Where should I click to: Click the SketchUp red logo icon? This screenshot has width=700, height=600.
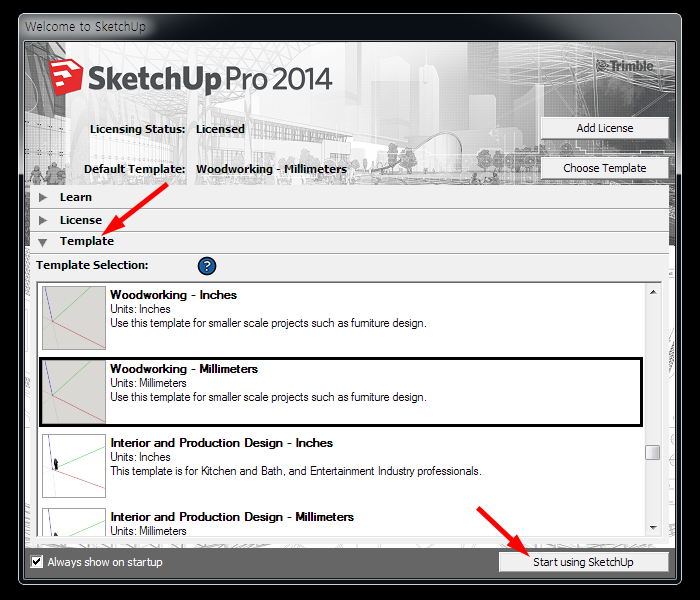(66, 77)
